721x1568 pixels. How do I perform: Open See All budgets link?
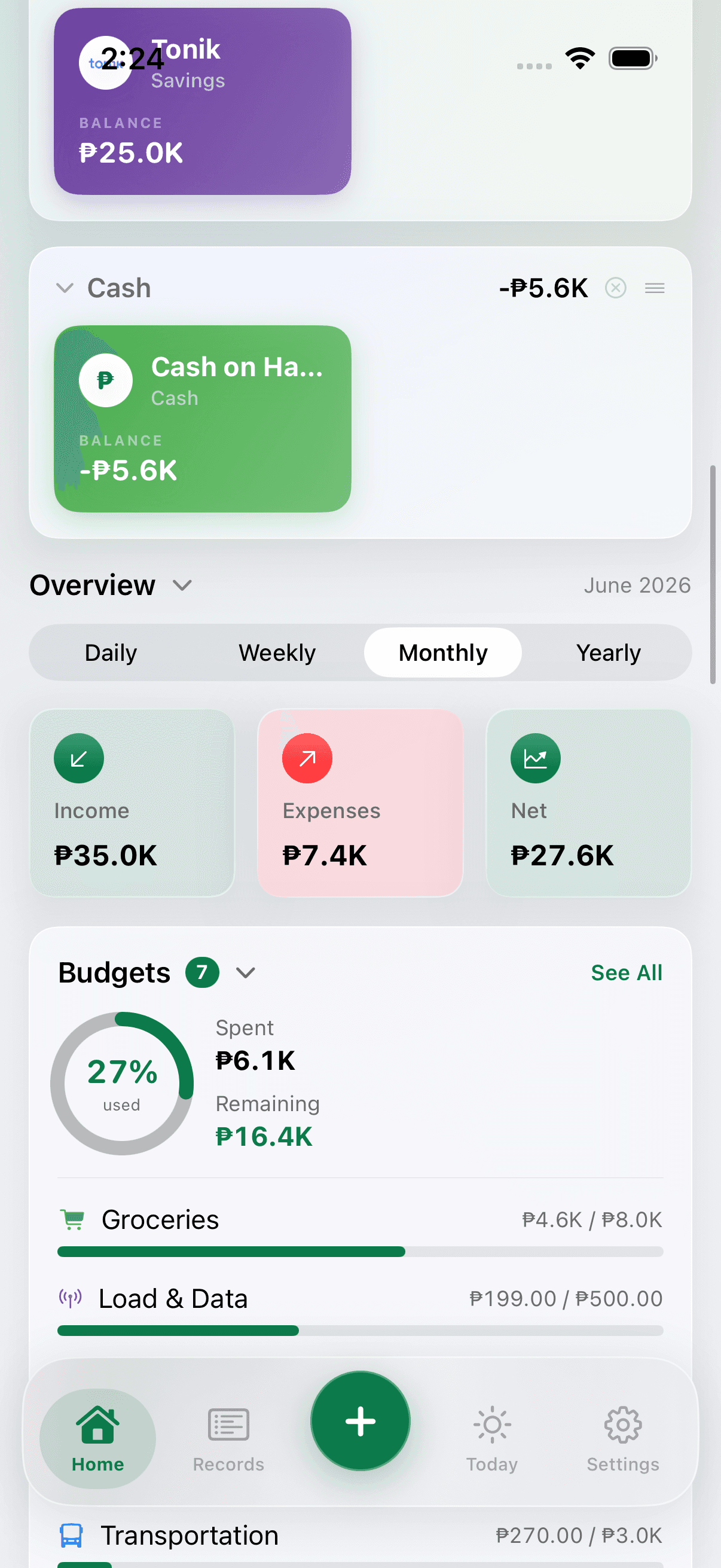coord(626,973)
